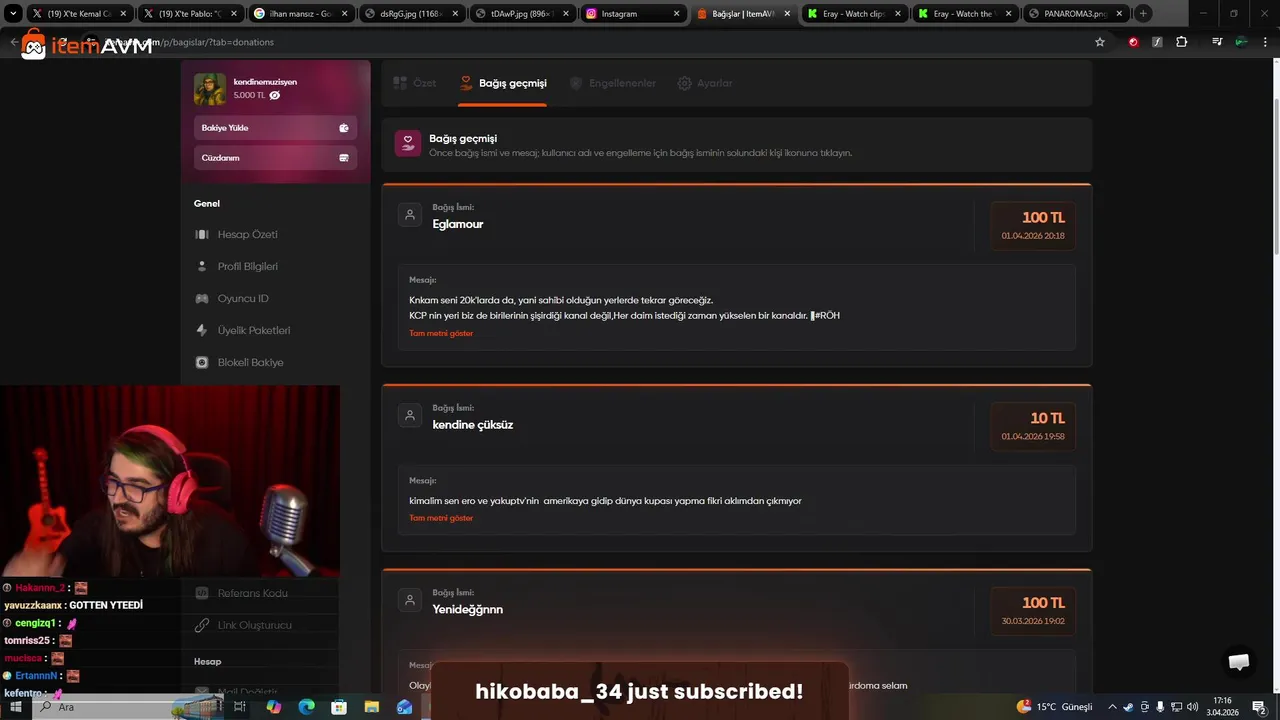Click the Oyuncu ID gamepad icon
This screenshot has width=1280, height=720.
point(202,298)
